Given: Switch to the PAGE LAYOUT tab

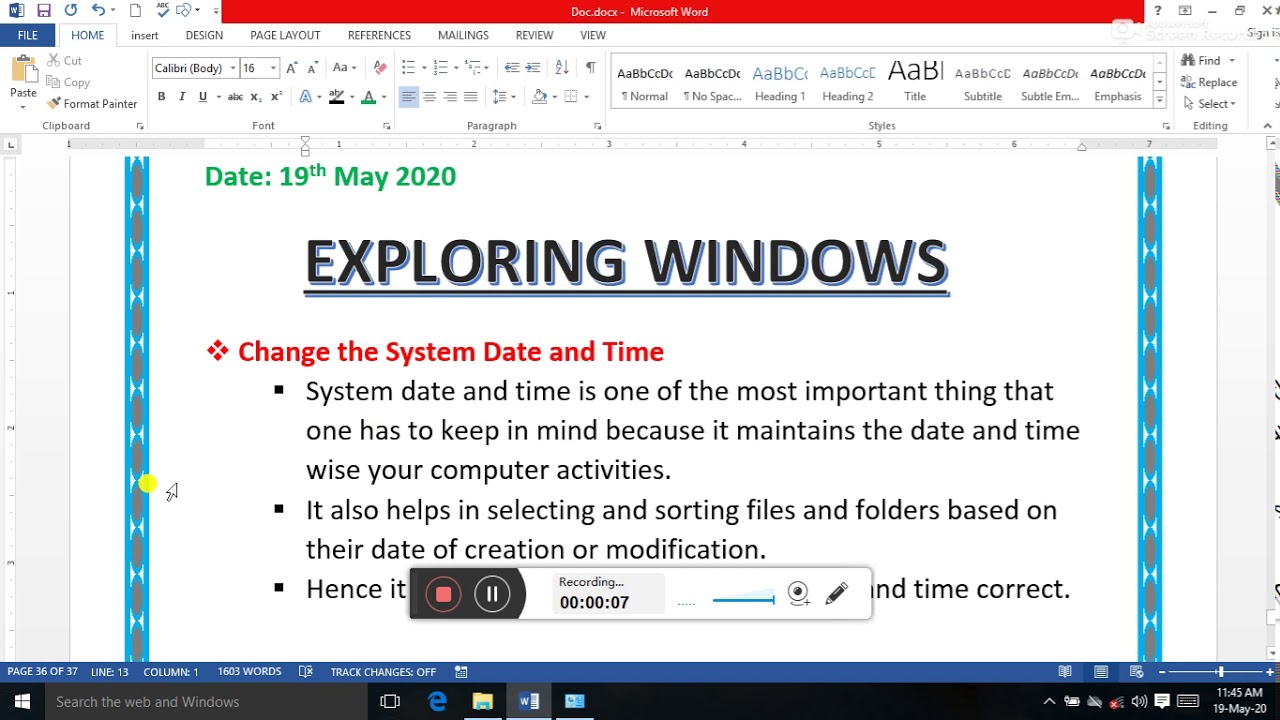Looking at the screenshot, I should click(285, 35).
